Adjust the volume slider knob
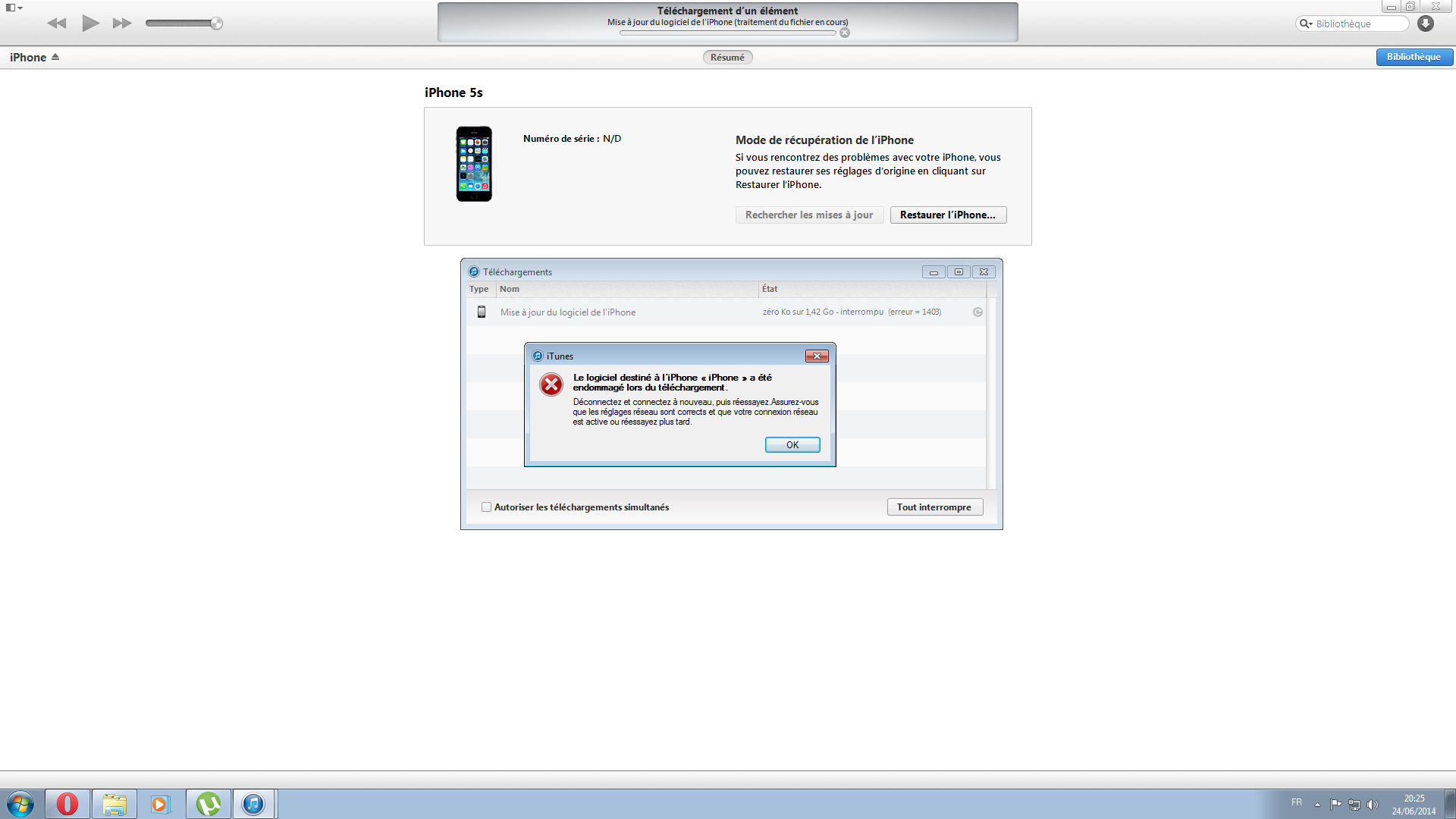Screen dimensions: 1456x819 (x=217, y=24)
